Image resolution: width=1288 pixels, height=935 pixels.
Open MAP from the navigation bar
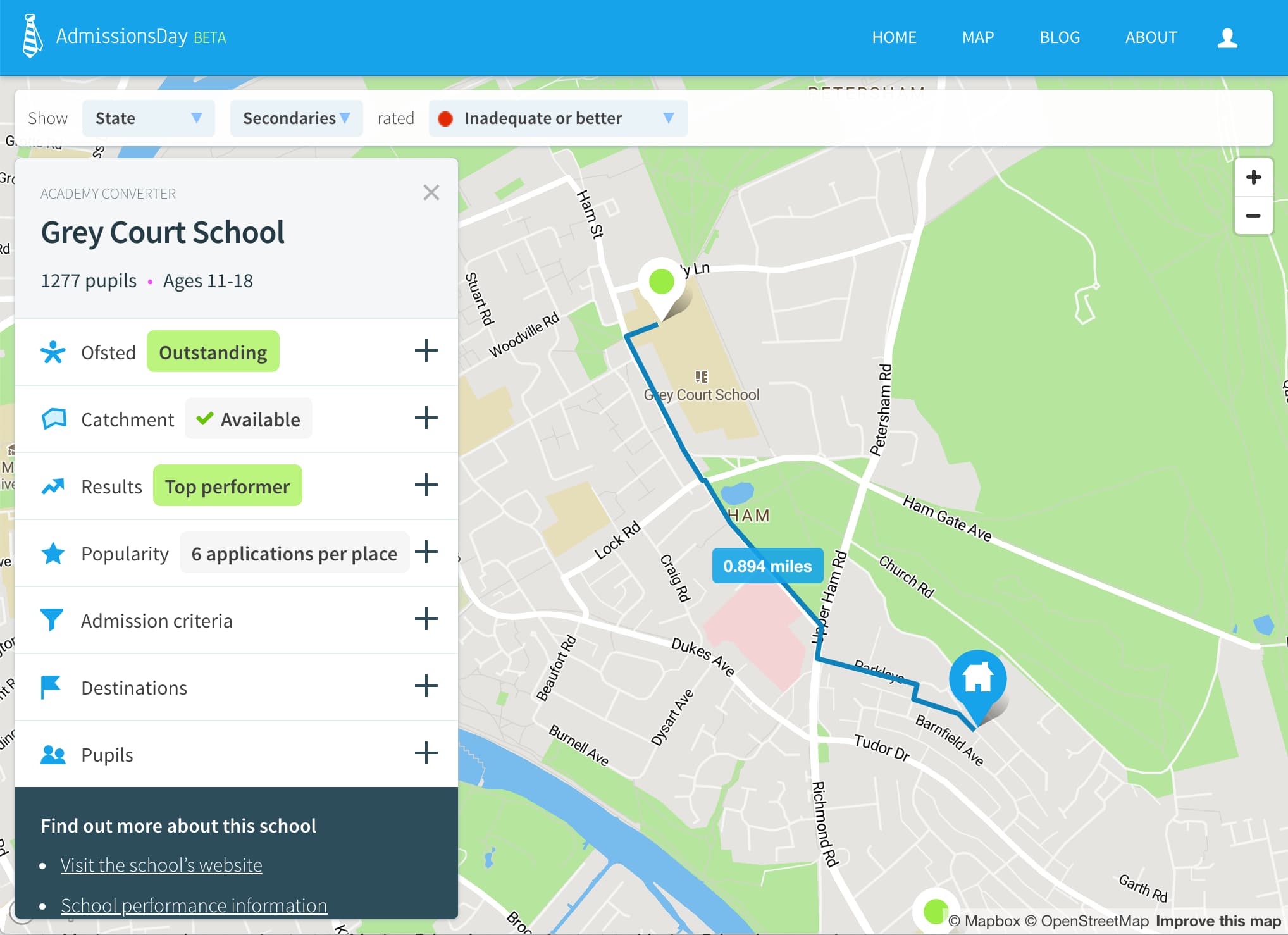tap(978, 37)
